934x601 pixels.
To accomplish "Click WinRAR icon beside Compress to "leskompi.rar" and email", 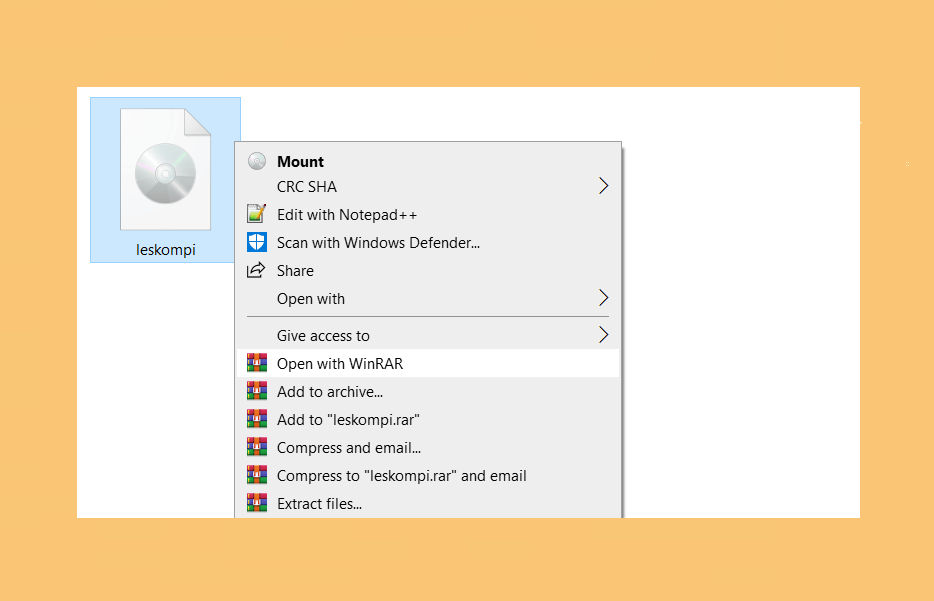I will click(257, 475).
